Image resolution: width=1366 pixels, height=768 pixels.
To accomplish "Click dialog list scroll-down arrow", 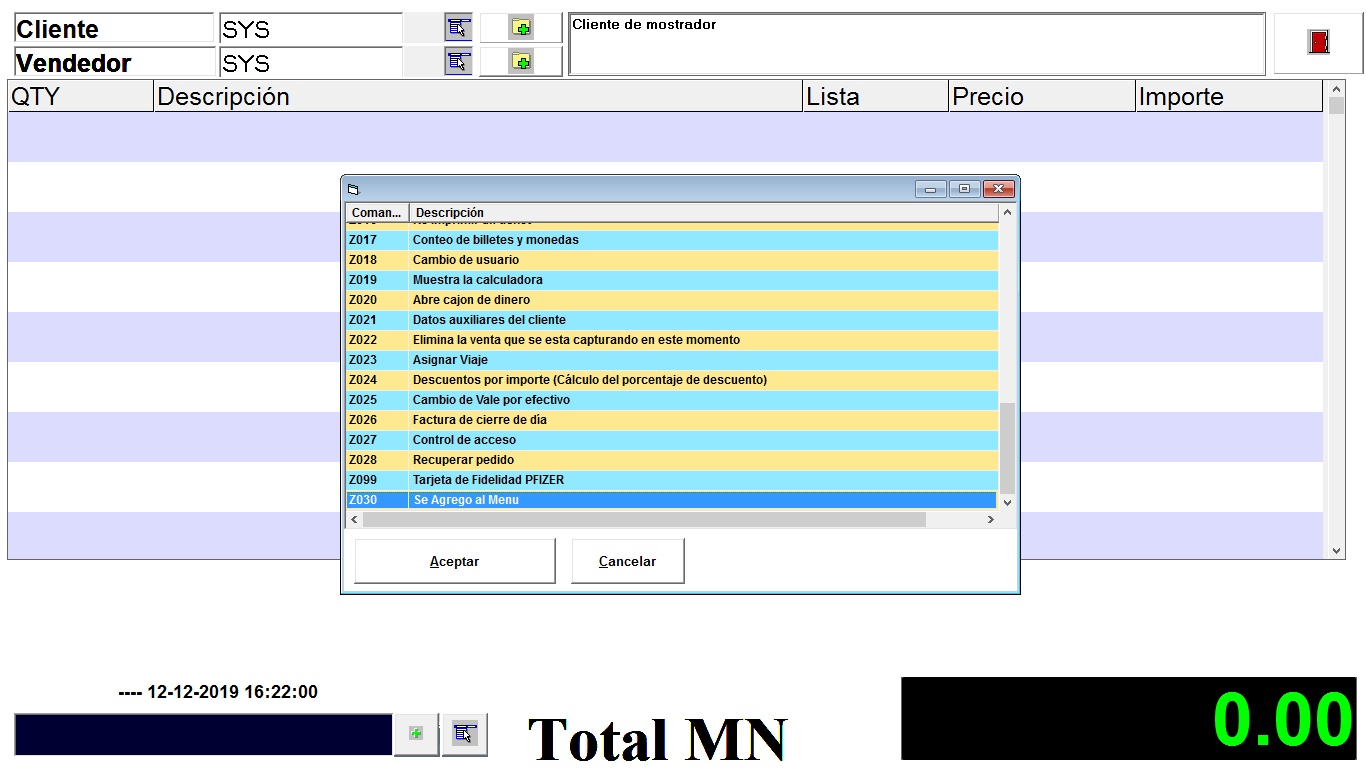I will (1007, 503).
